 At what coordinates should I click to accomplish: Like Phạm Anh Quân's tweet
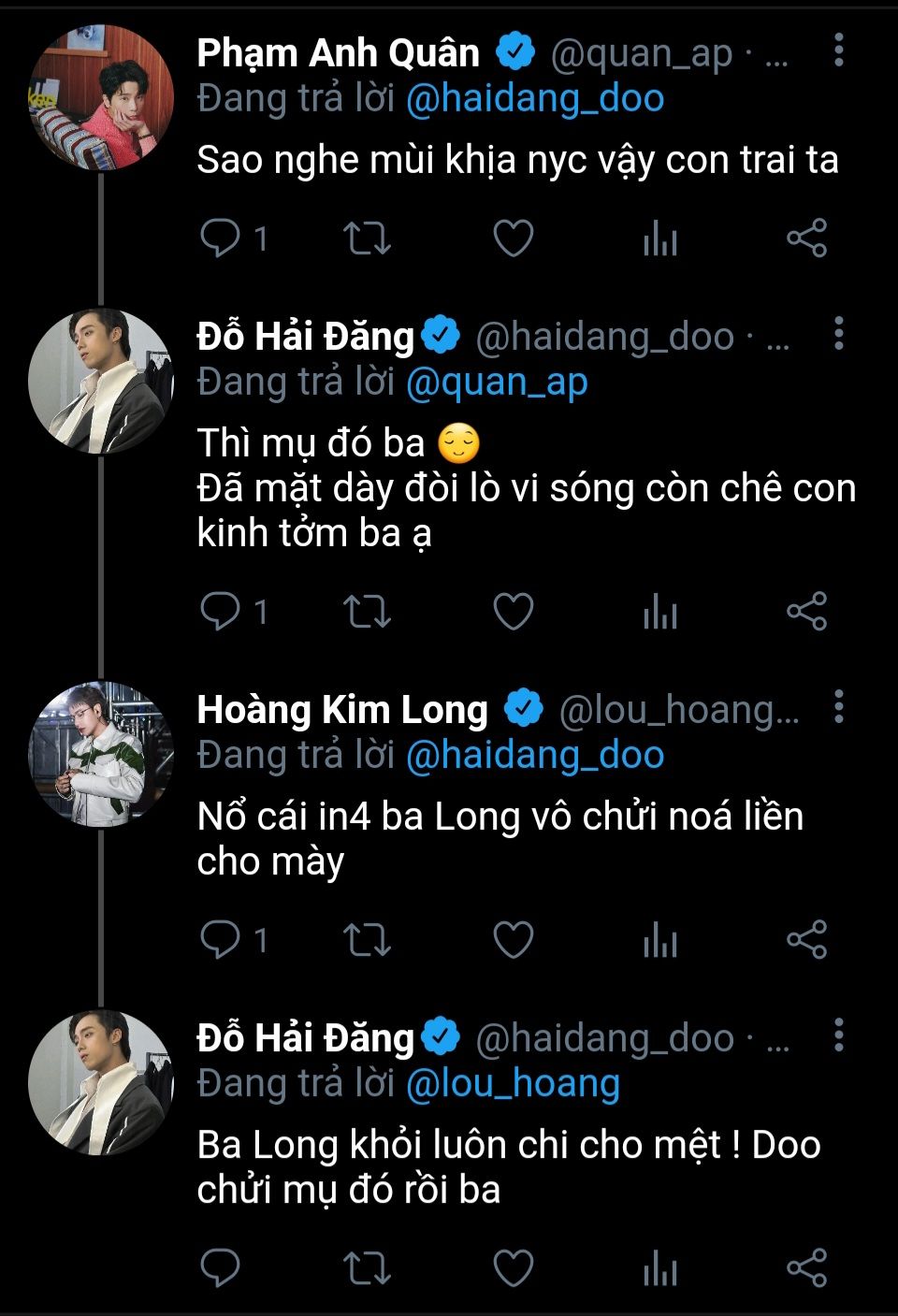pyautogui.click(x=514, y=239)
